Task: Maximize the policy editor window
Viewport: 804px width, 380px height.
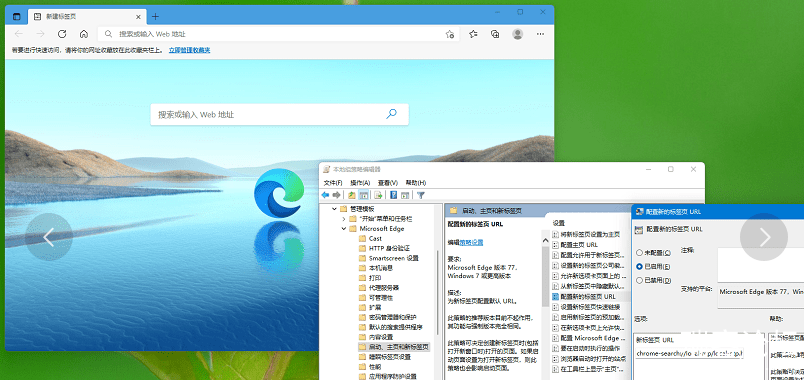Action: (x=670, y=169)
